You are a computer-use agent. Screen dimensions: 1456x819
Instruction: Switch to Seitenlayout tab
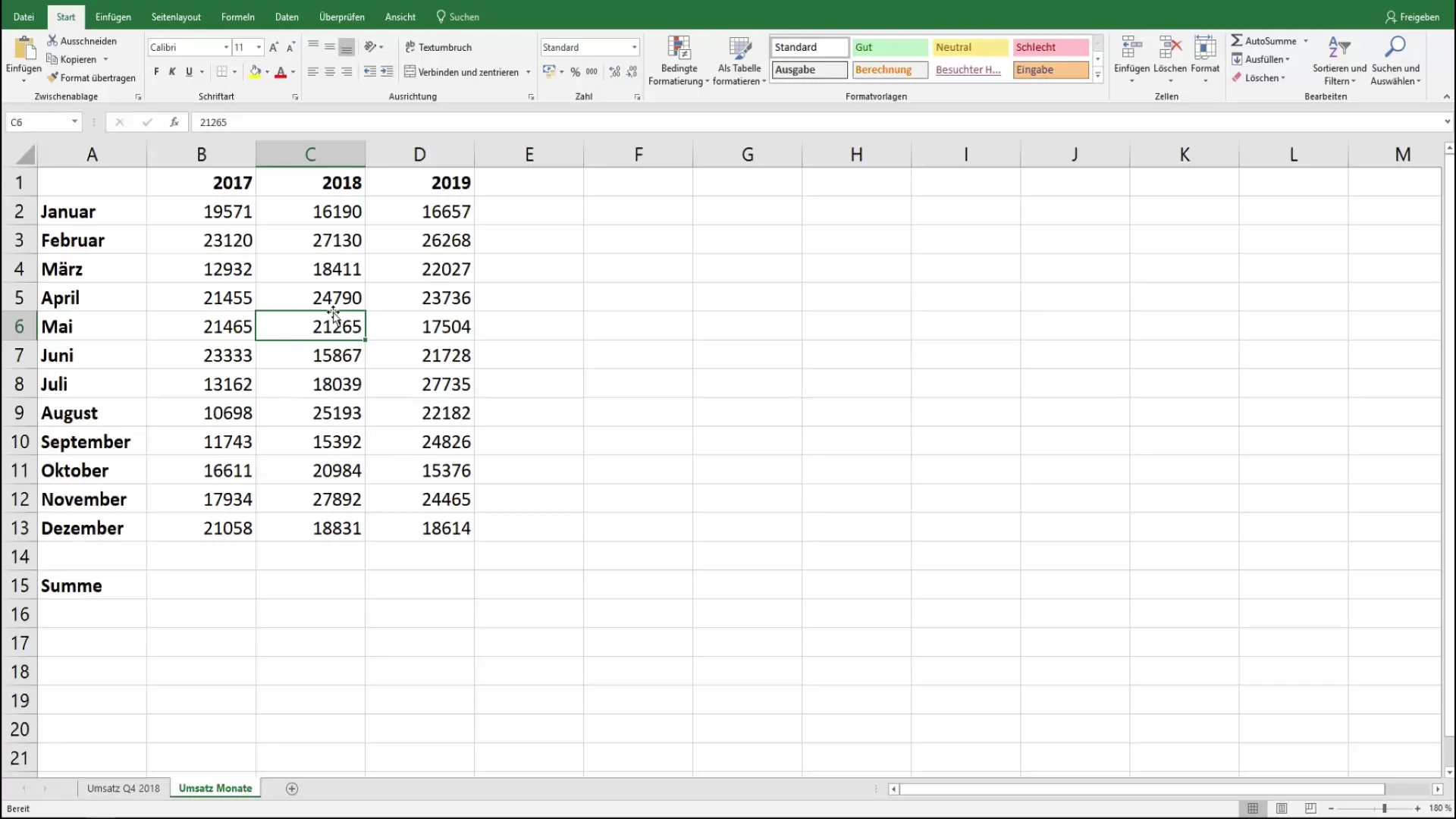point(176,17)
